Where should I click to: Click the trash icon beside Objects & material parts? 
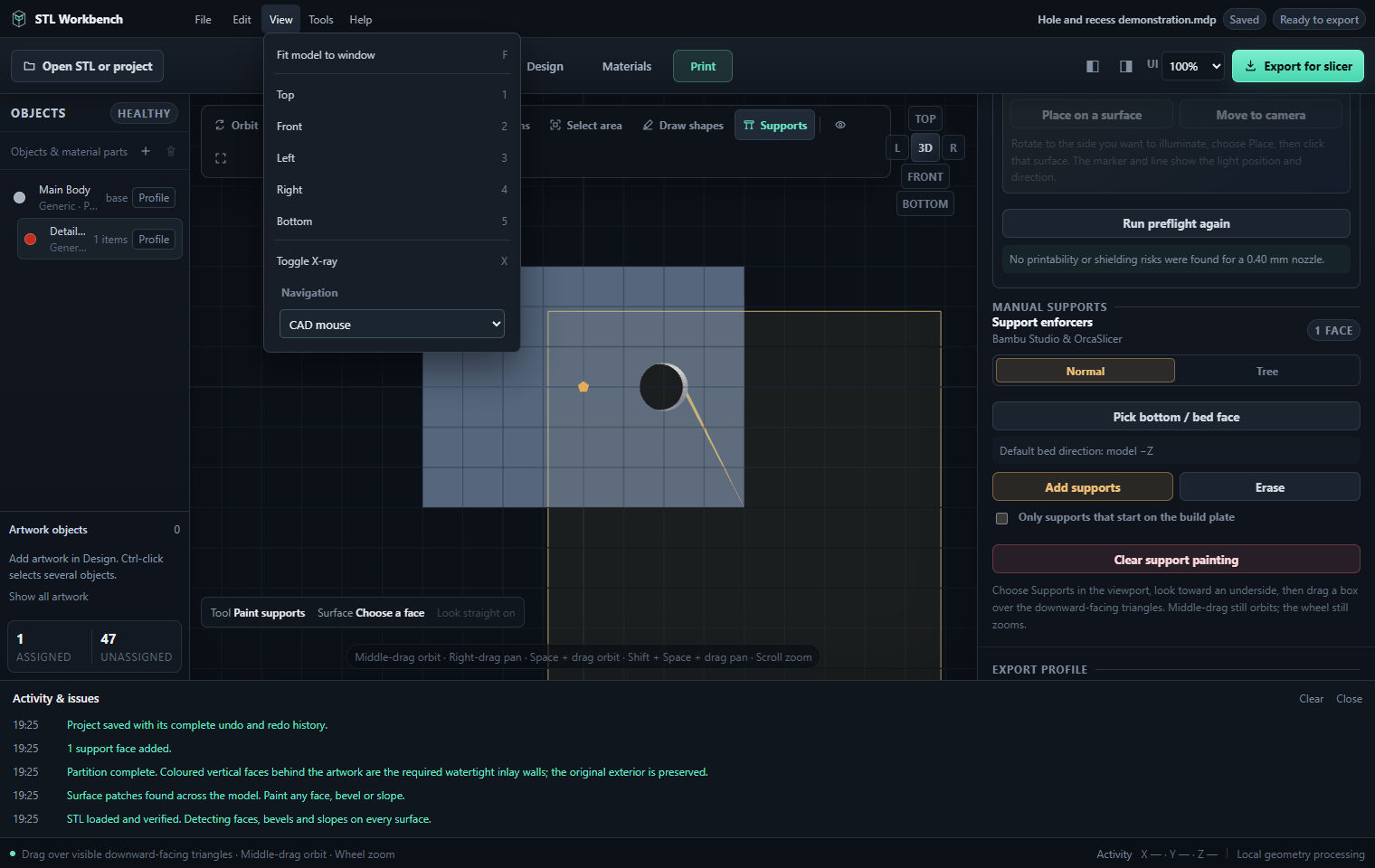coord(171,151)
